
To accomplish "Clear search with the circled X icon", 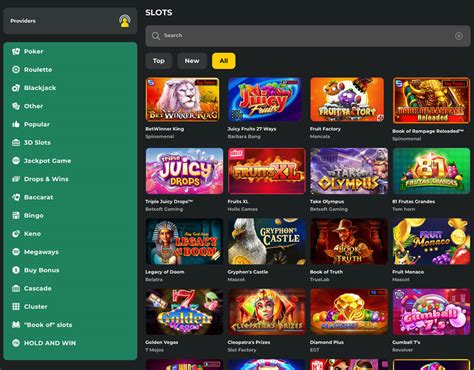I will pos(459,36).
